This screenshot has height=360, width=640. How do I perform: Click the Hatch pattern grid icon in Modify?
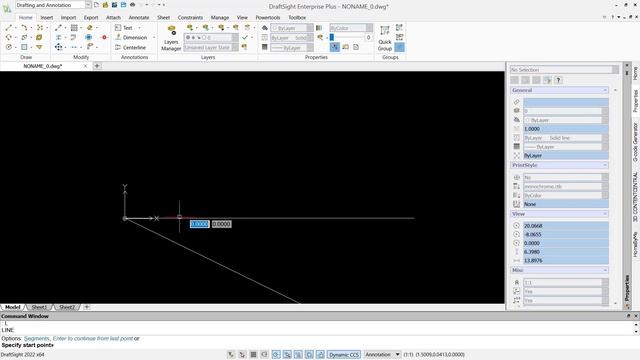(74, 28)
